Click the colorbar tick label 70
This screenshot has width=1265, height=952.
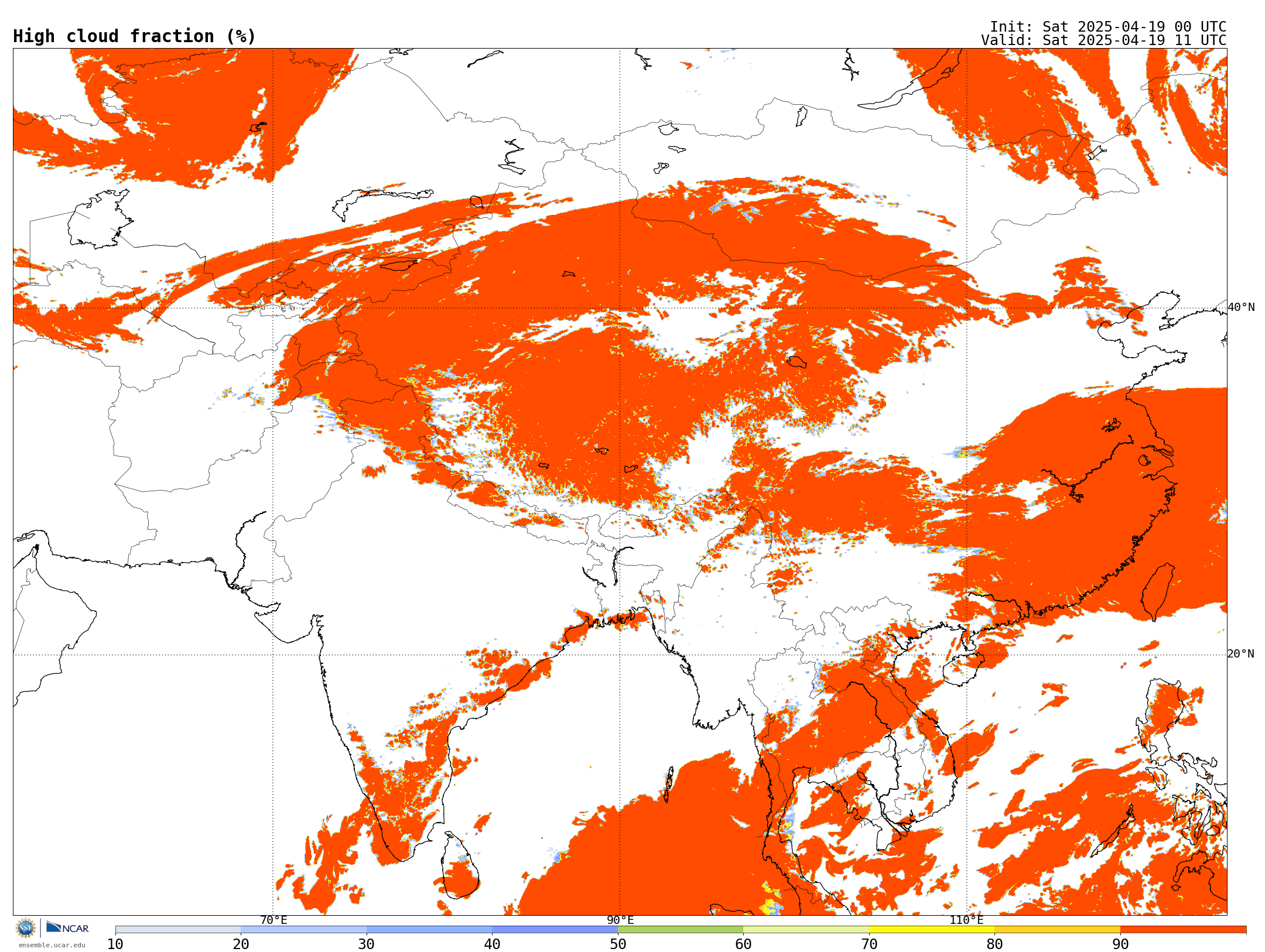869,944
